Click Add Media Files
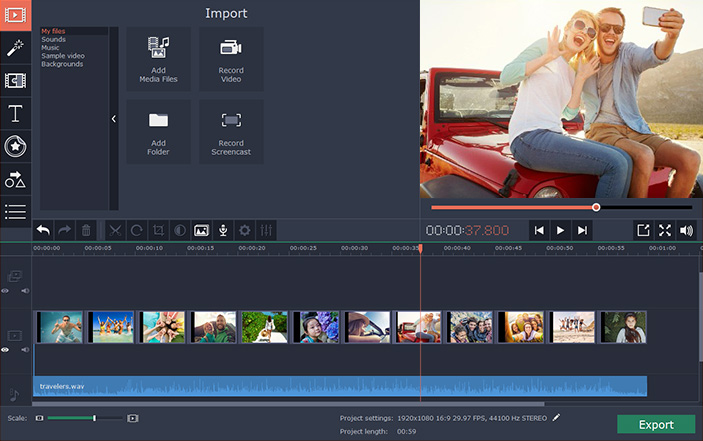The width and height of the screenshot is (703, 441). (157, 59)
